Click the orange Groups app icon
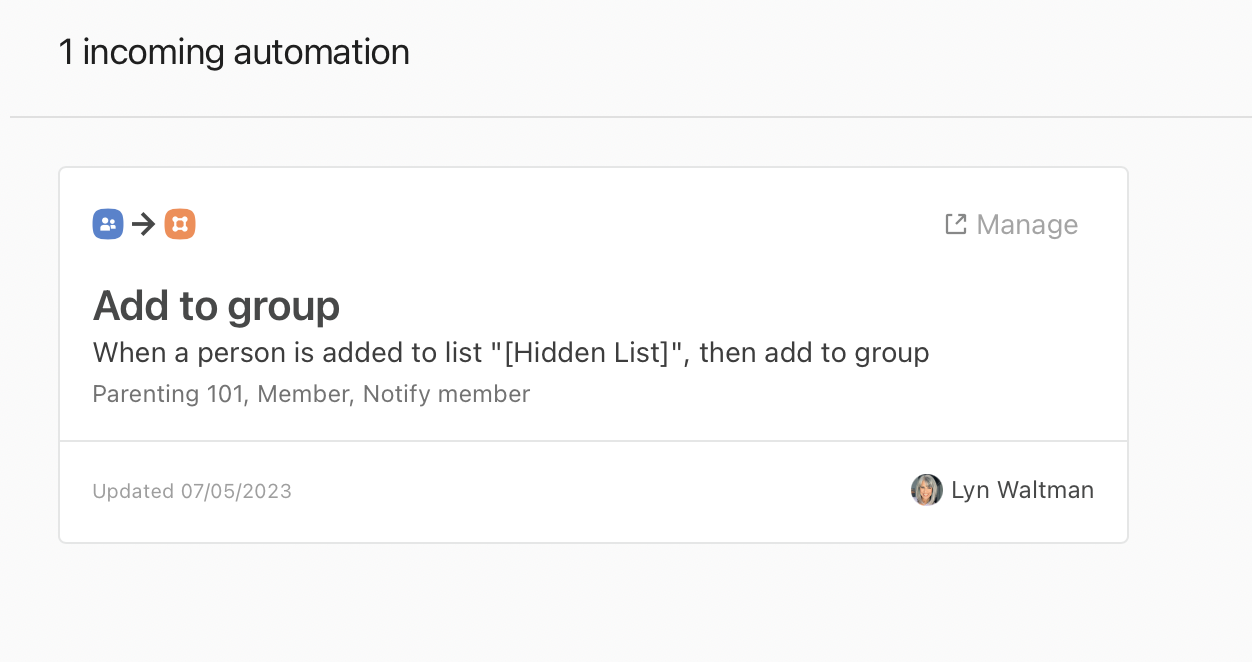Image resolution: width=1252 pixels, height=662 pixels. point(180,224)
